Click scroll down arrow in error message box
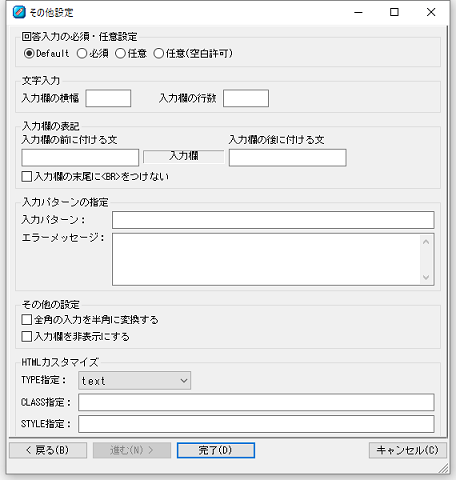This screenshot has width=456, height=480. coord(426,277)
